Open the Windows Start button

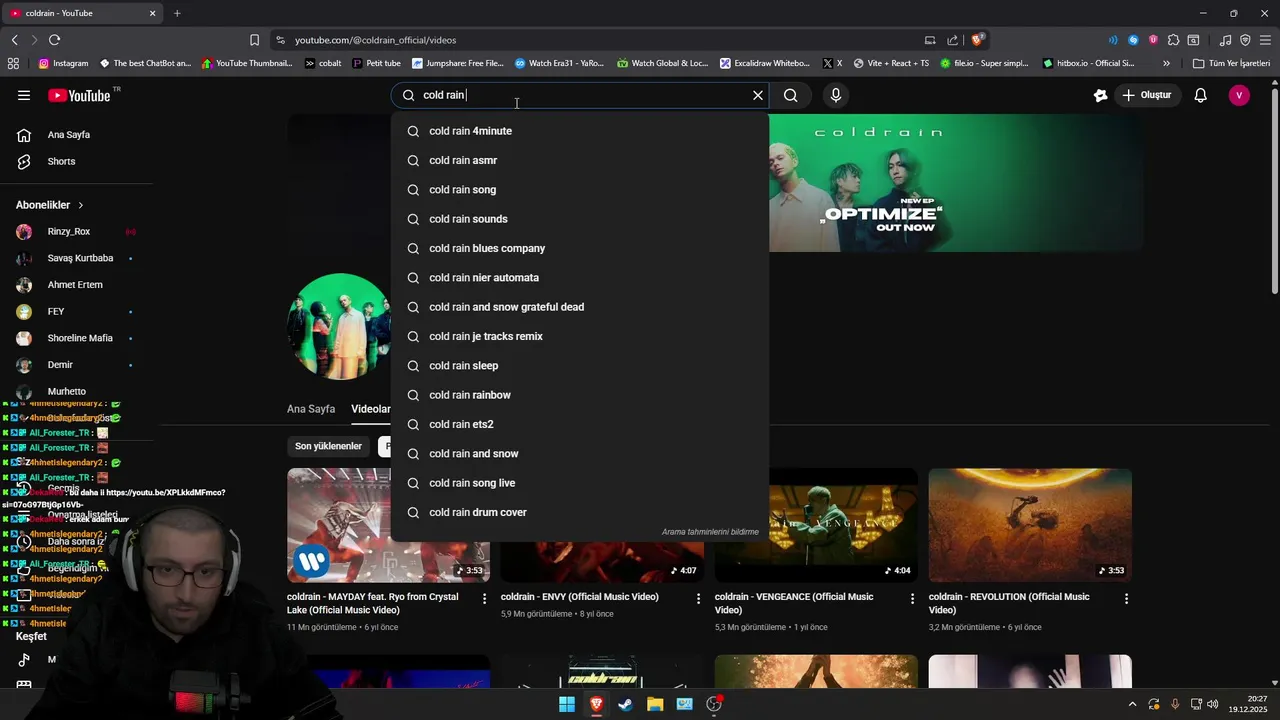click(x=567, y=704)
